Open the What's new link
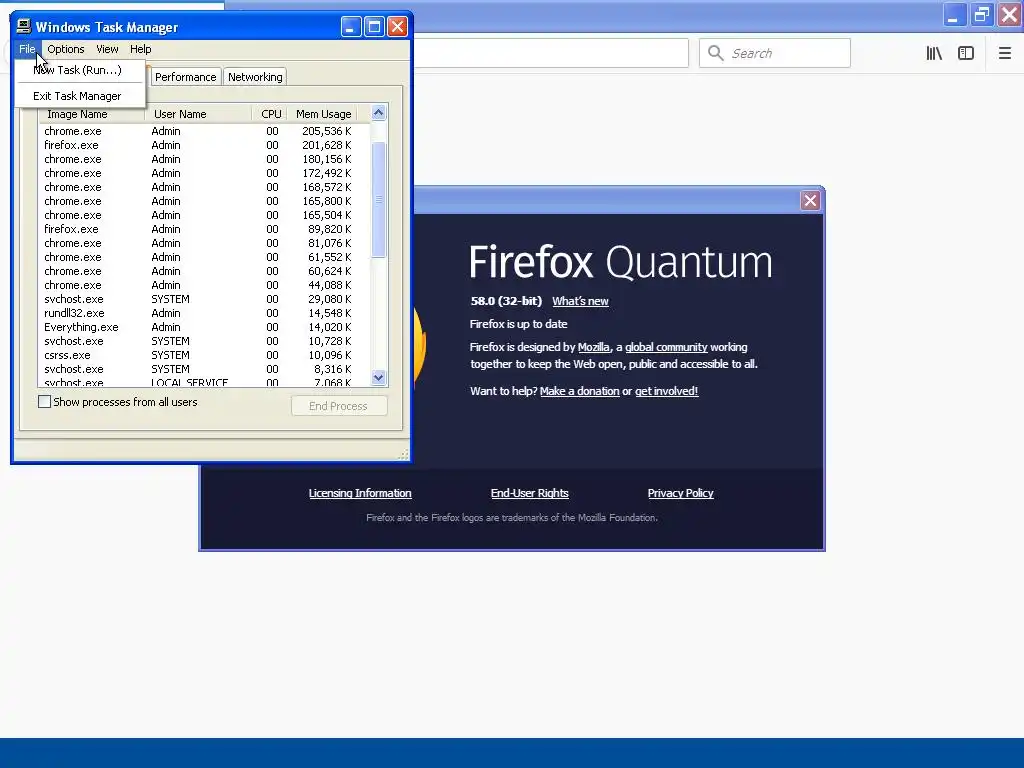This screenshot has width=1024, height=768. pos(580,301)
